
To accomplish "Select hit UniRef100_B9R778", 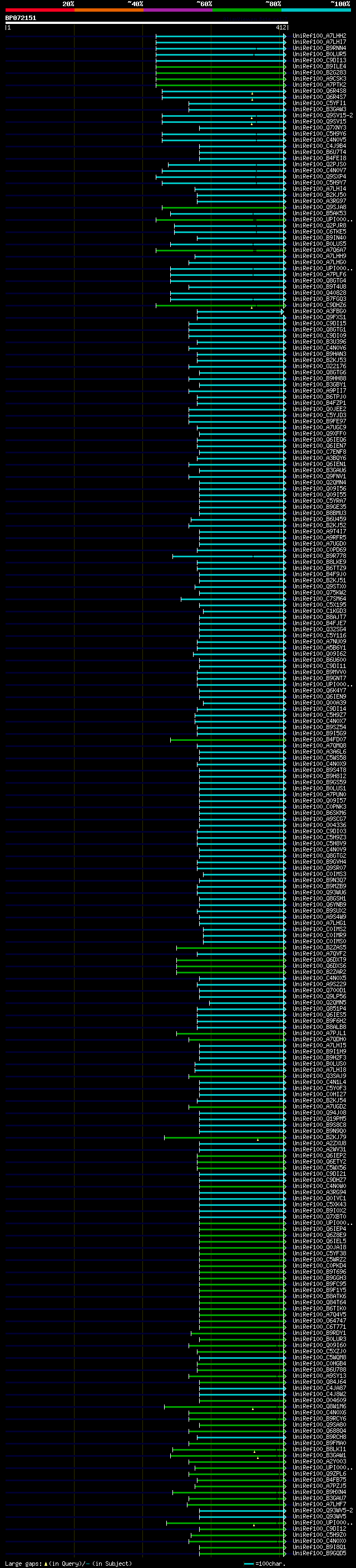I will (x=319, y=556).
